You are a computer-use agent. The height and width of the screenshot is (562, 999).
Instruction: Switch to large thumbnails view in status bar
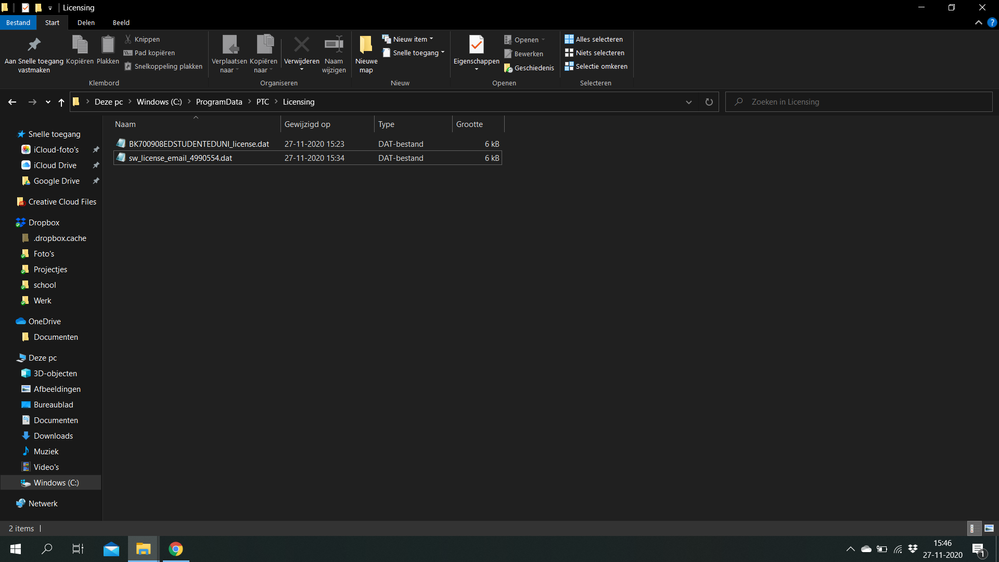pyautogui.click(x=987, y=528)
